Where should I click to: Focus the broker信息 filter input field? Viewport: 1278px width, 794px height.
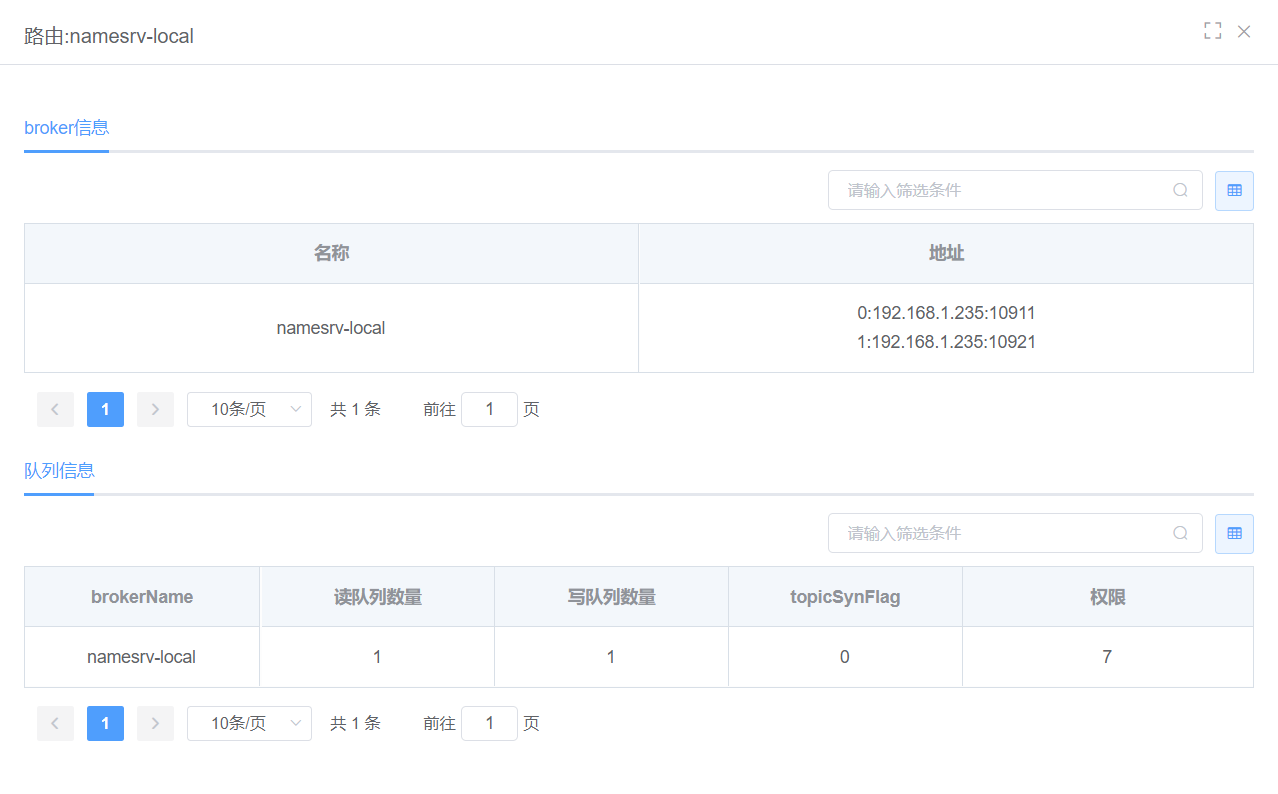coord(1015,190)
